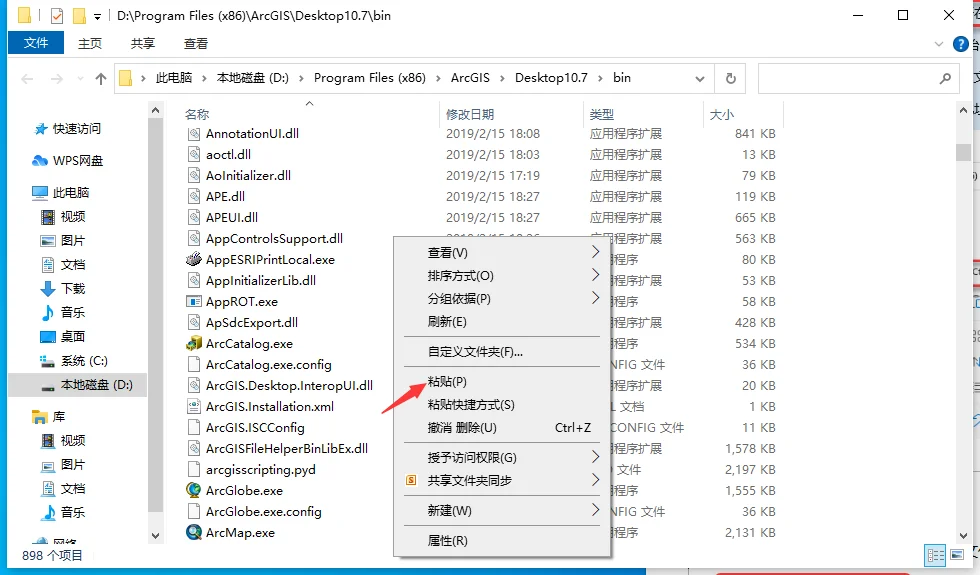Viewport: 980px width, 575px height.
Task: Click the WPS网盘 cloud icon
Action: click(x=40, y=161)
